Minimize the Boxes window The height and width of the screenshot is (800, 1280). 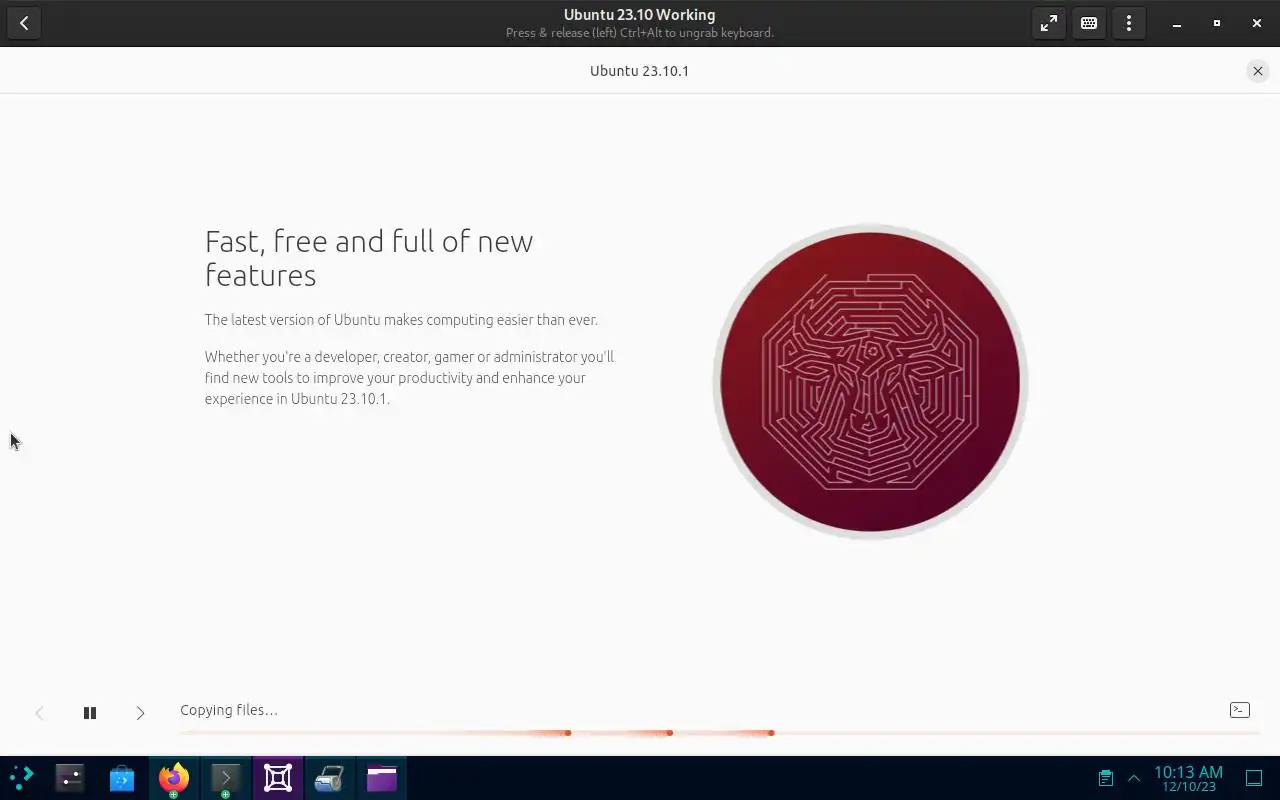pyautogui.click(x=1177, y=23)
